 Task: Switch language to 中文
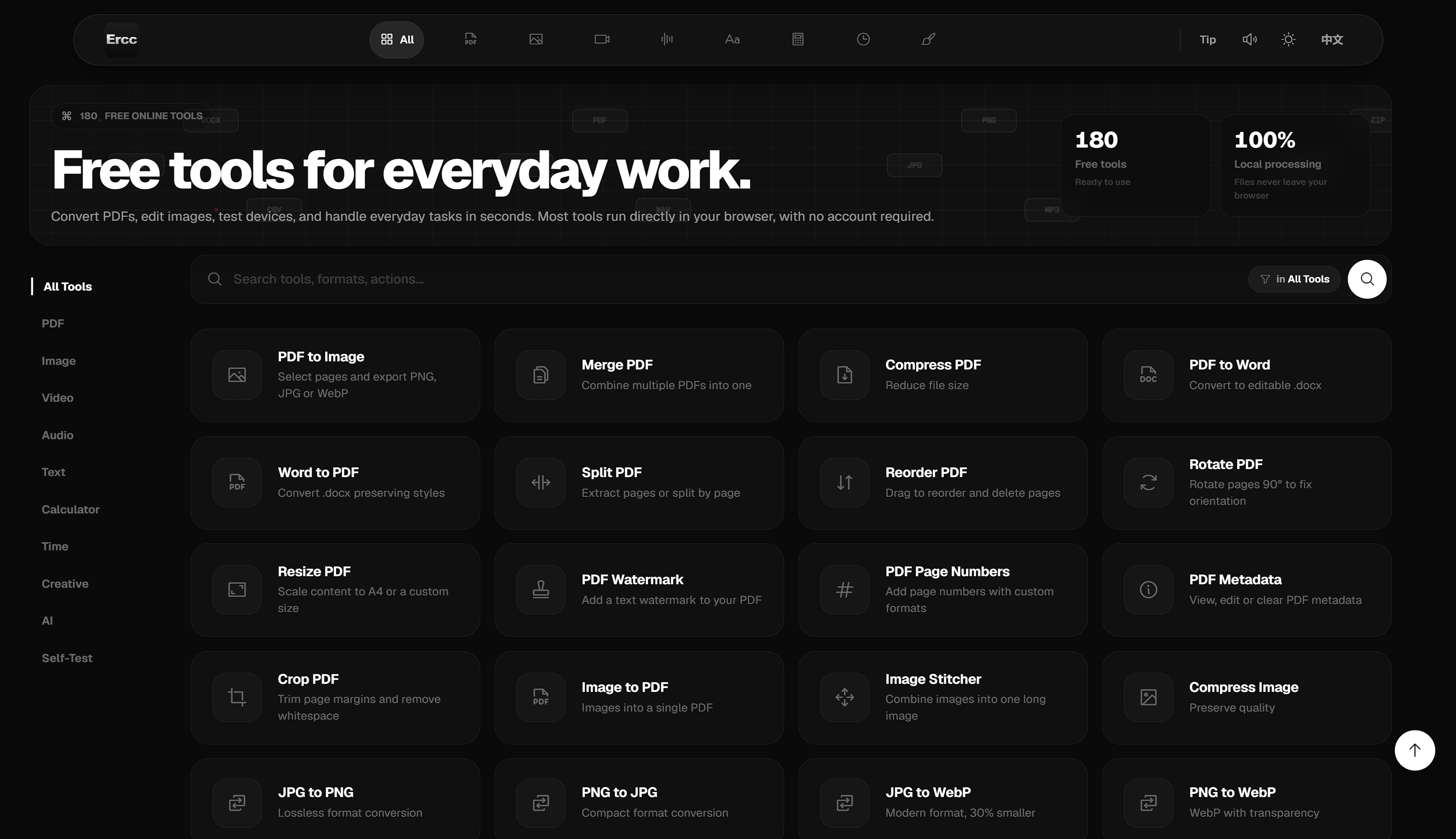1332,39
